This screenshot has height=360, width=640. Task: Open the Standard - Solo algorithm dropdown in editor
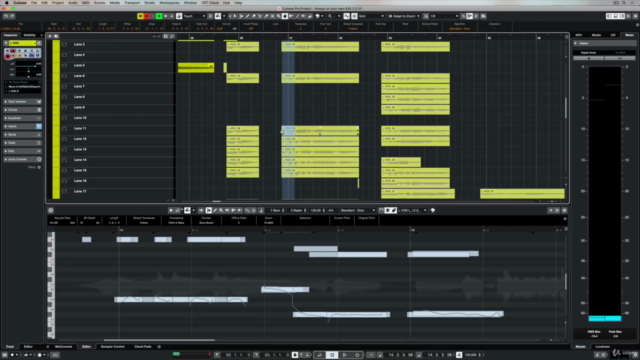coord(358,210)
